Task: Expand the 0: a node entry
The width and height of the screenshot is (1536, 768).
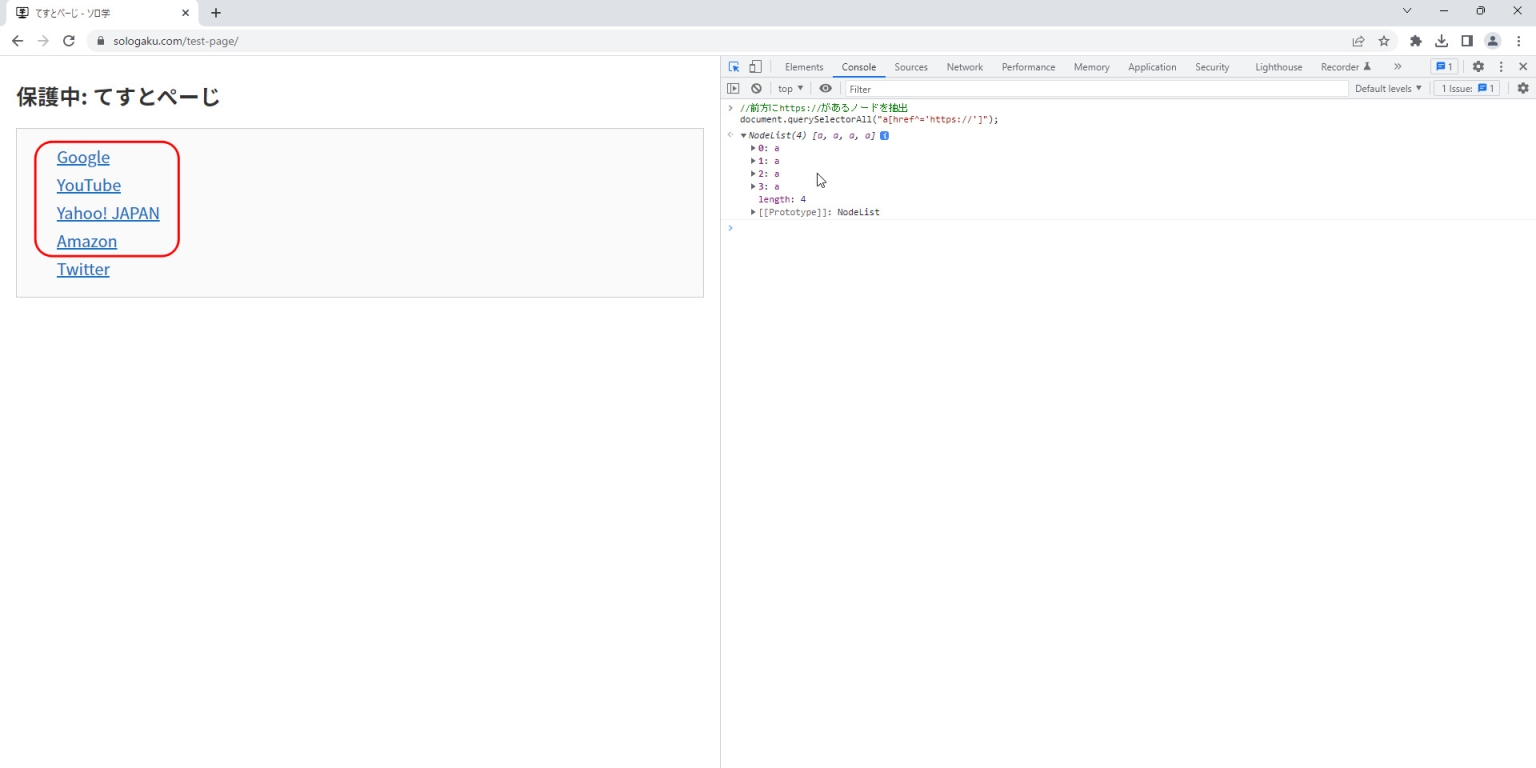Action: (x=754, y=148)
